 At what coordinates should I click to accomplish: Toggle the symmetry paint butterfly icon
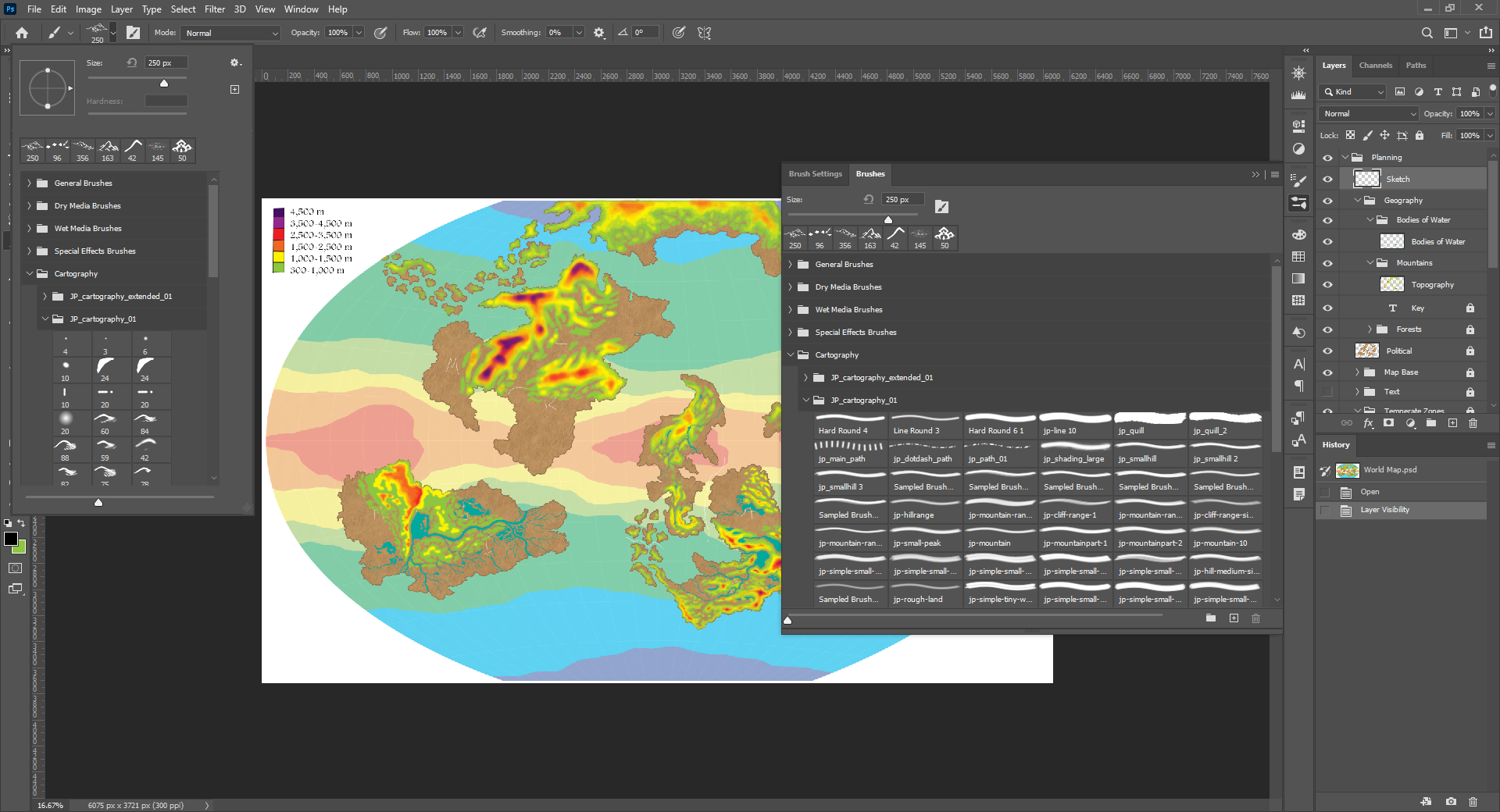pos(704,33)
